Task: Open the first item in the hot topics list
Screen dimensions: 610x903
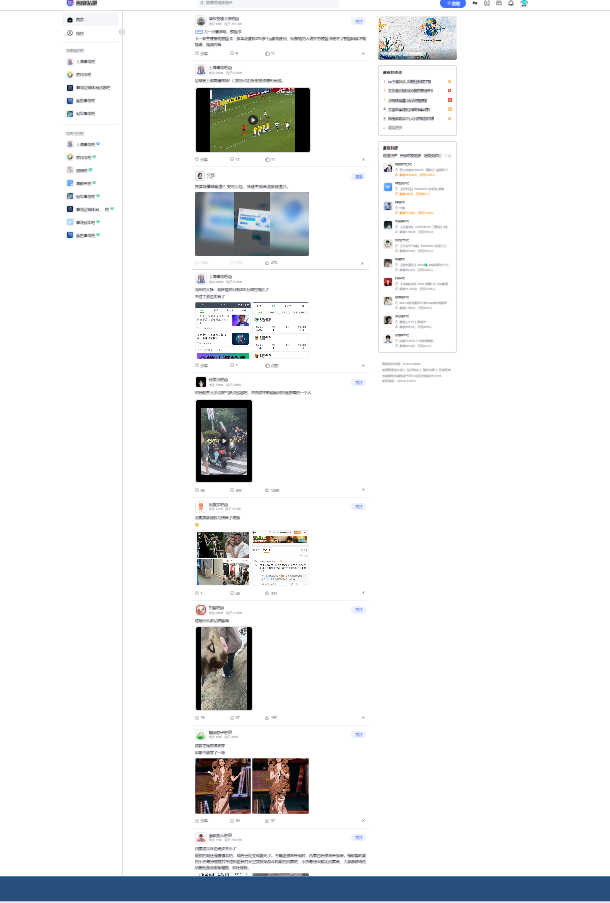Action: pyautogui.click(x=409, y=82)
